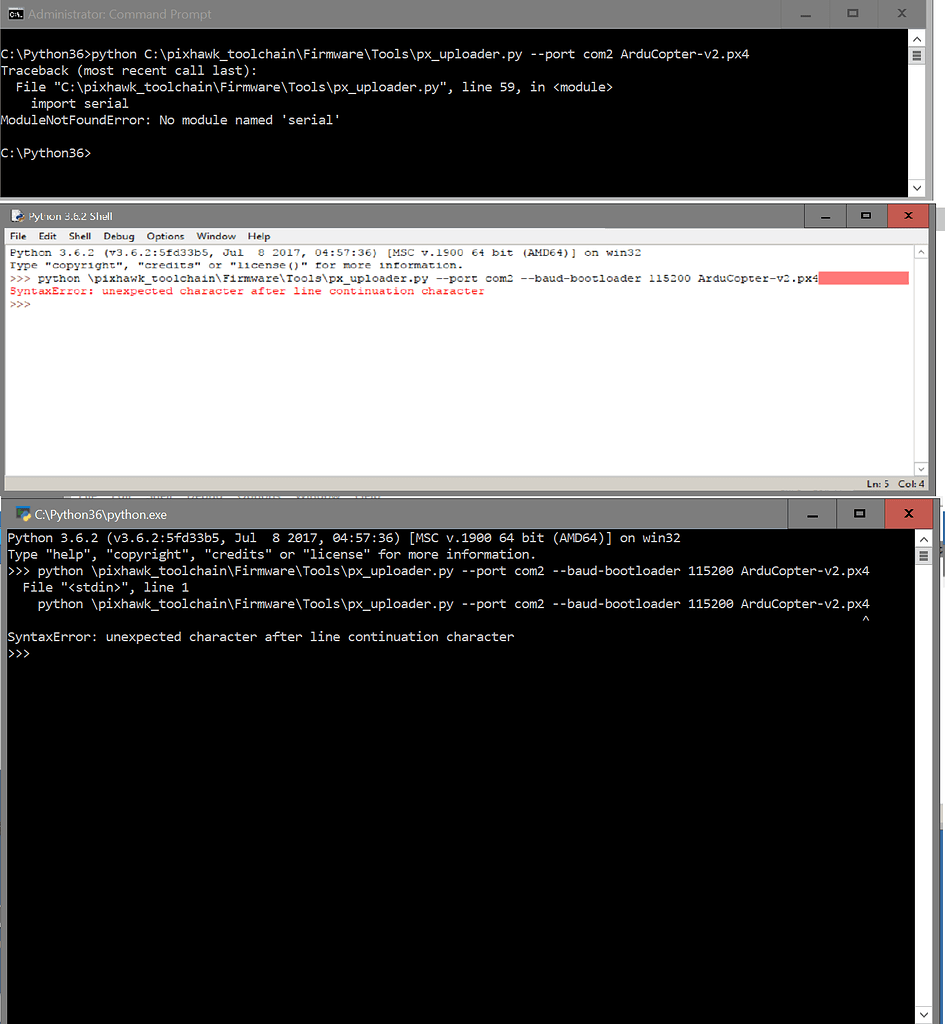This screenshot has height=1024, width=945.
Task: Click the Edit menu in the IDLE shell
Action: tap(46, 236)
